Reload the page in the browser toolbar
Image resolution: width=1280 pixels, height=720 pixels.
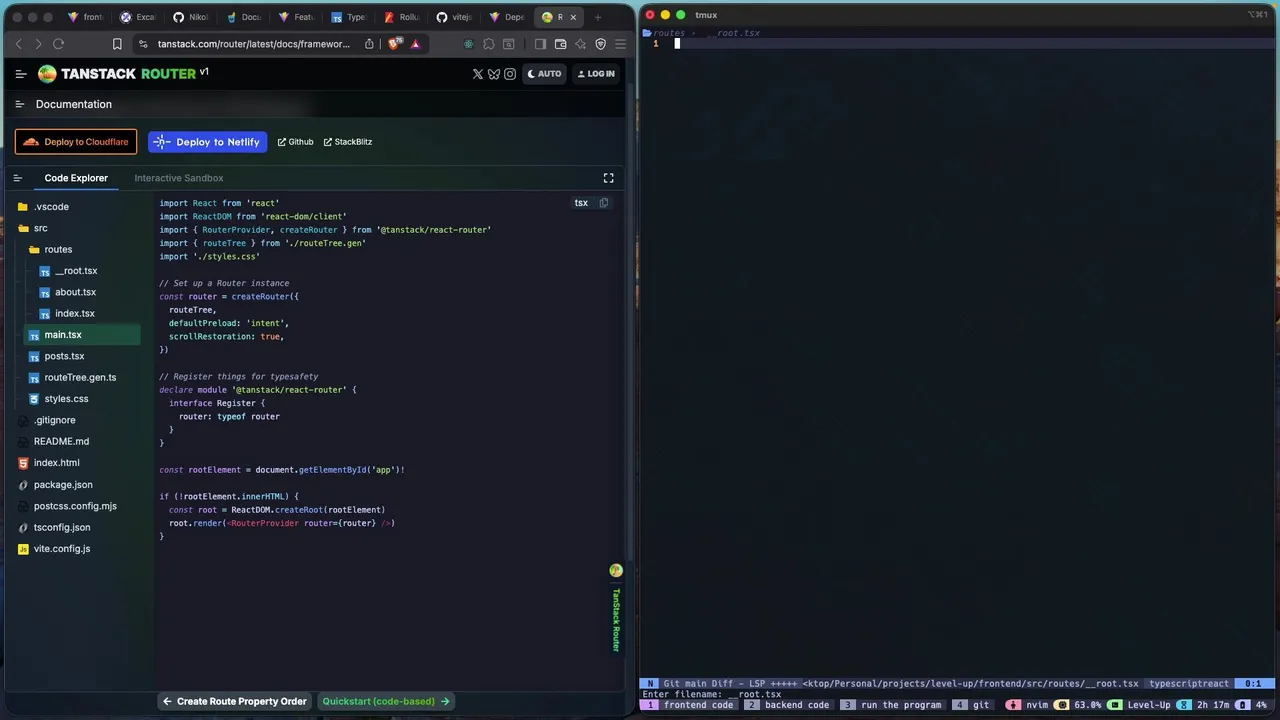58,44
